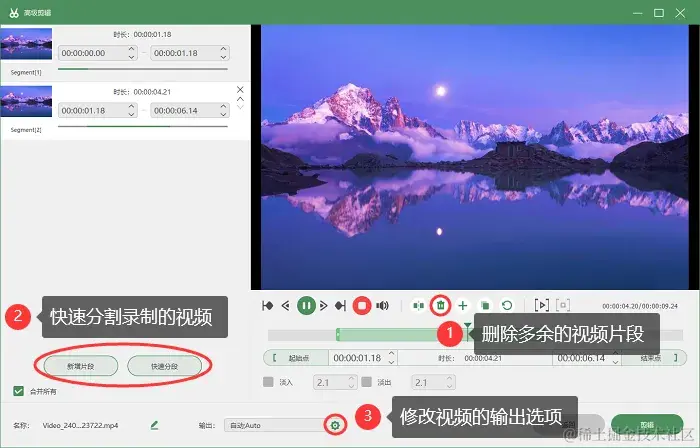Click the 新增片段 button
This screenshot has width=700, height=448.
point(81,366)
